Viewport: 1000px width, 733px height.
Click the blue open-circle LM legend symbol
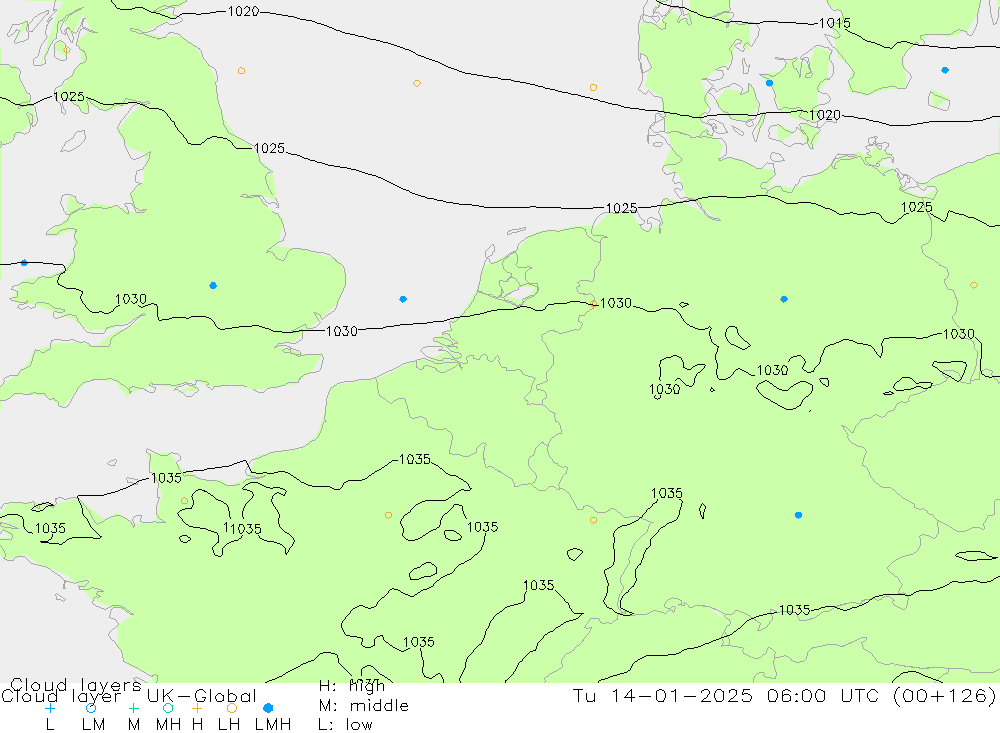[91, 708]
